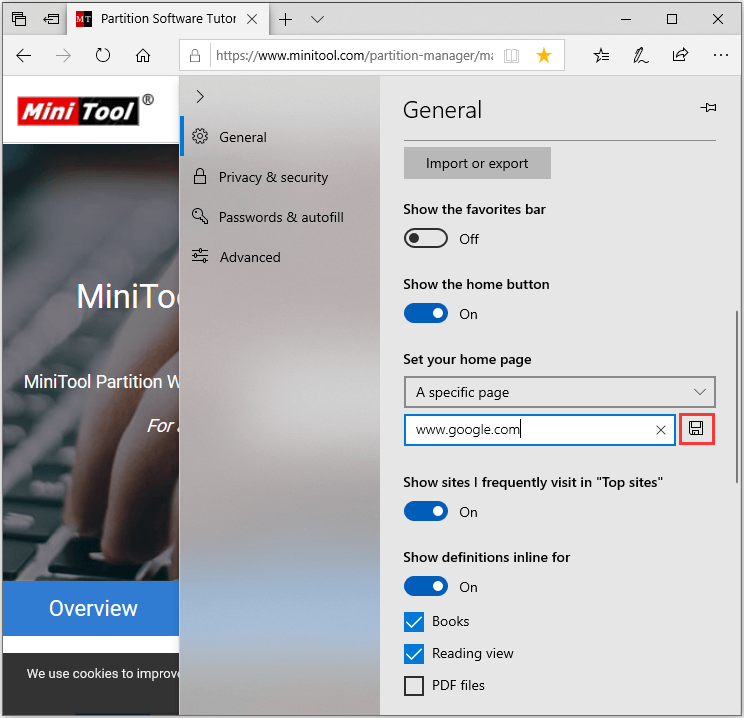
Task: Open a new tab with plus icon
Action: tap(285, 19)
